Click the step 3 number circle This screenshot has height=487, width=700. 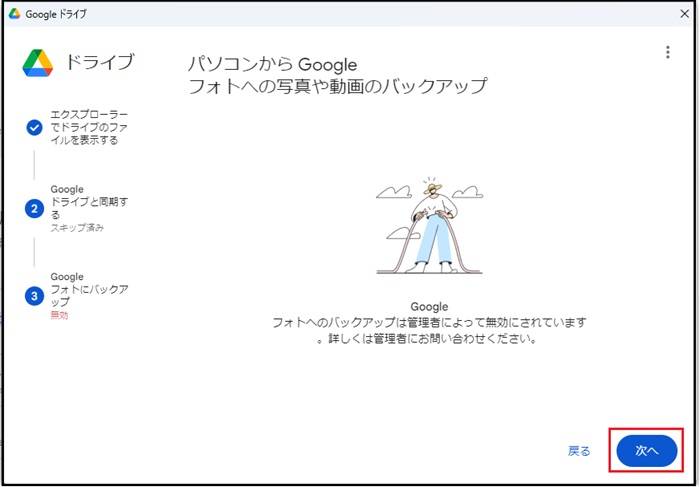tap(35, 296)
